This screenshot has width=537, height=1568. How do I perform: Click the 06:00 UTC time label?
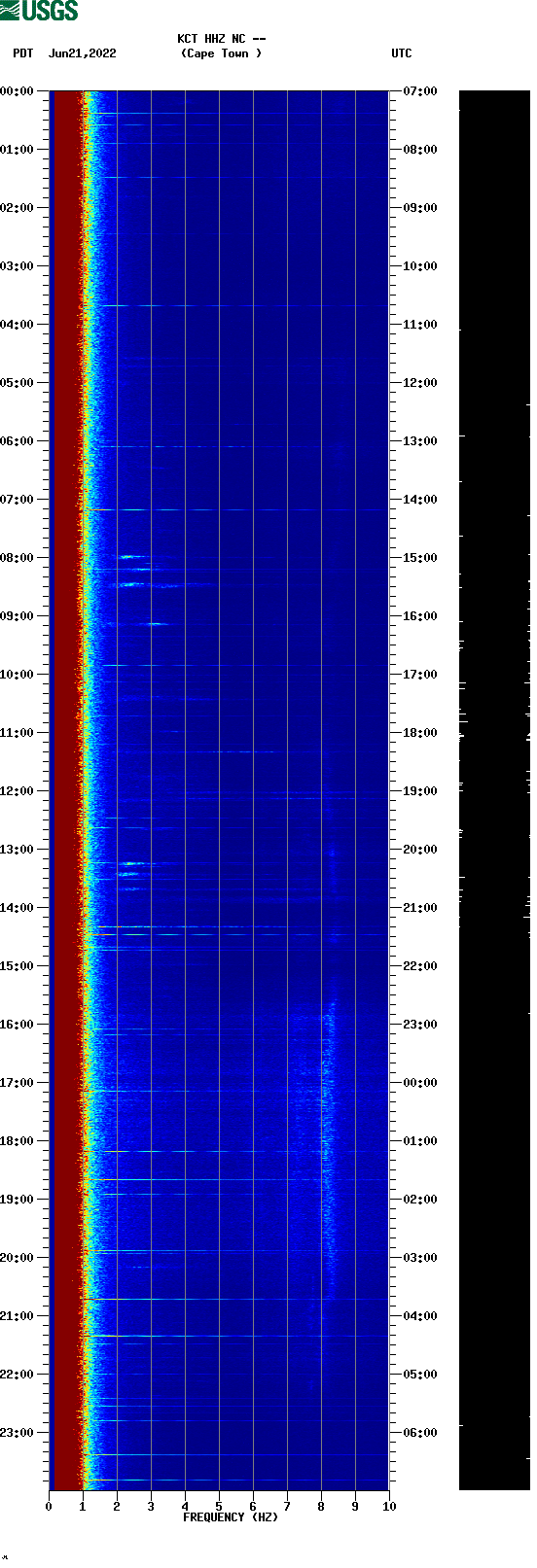tap(420, 1433)
